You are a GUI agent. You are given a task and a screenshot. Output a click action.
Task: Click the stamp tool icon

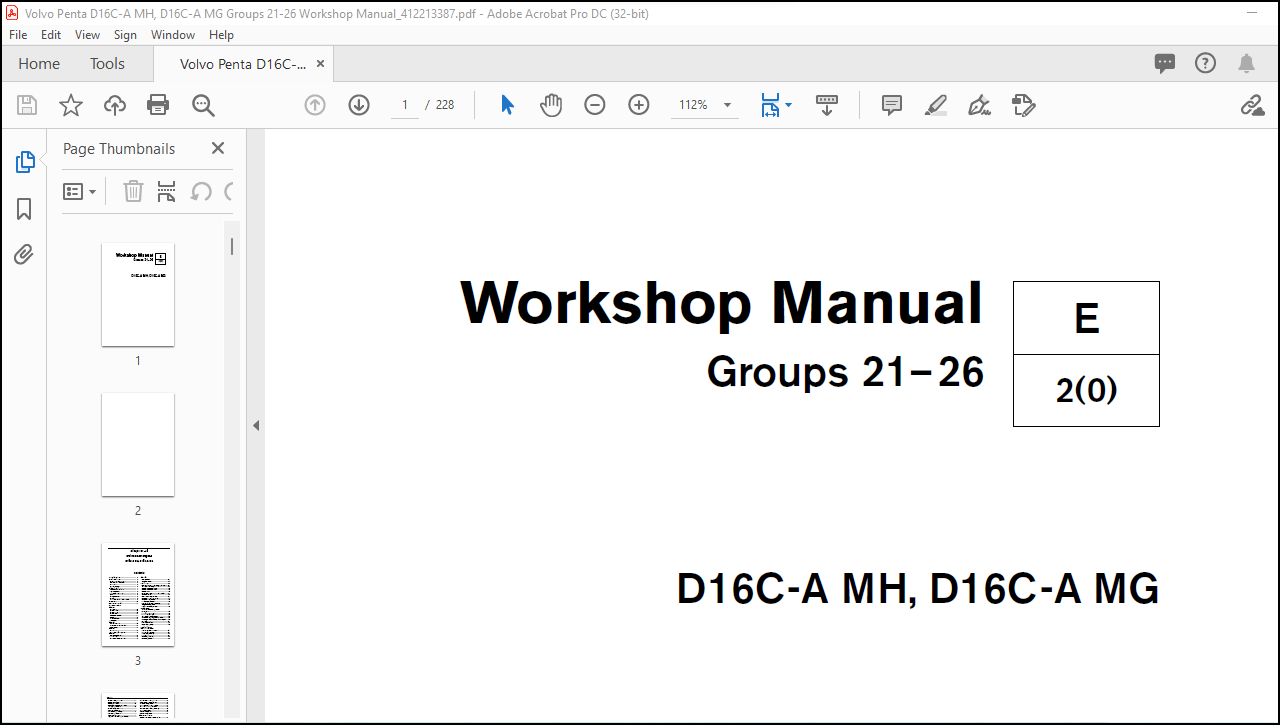point(1023,105)
